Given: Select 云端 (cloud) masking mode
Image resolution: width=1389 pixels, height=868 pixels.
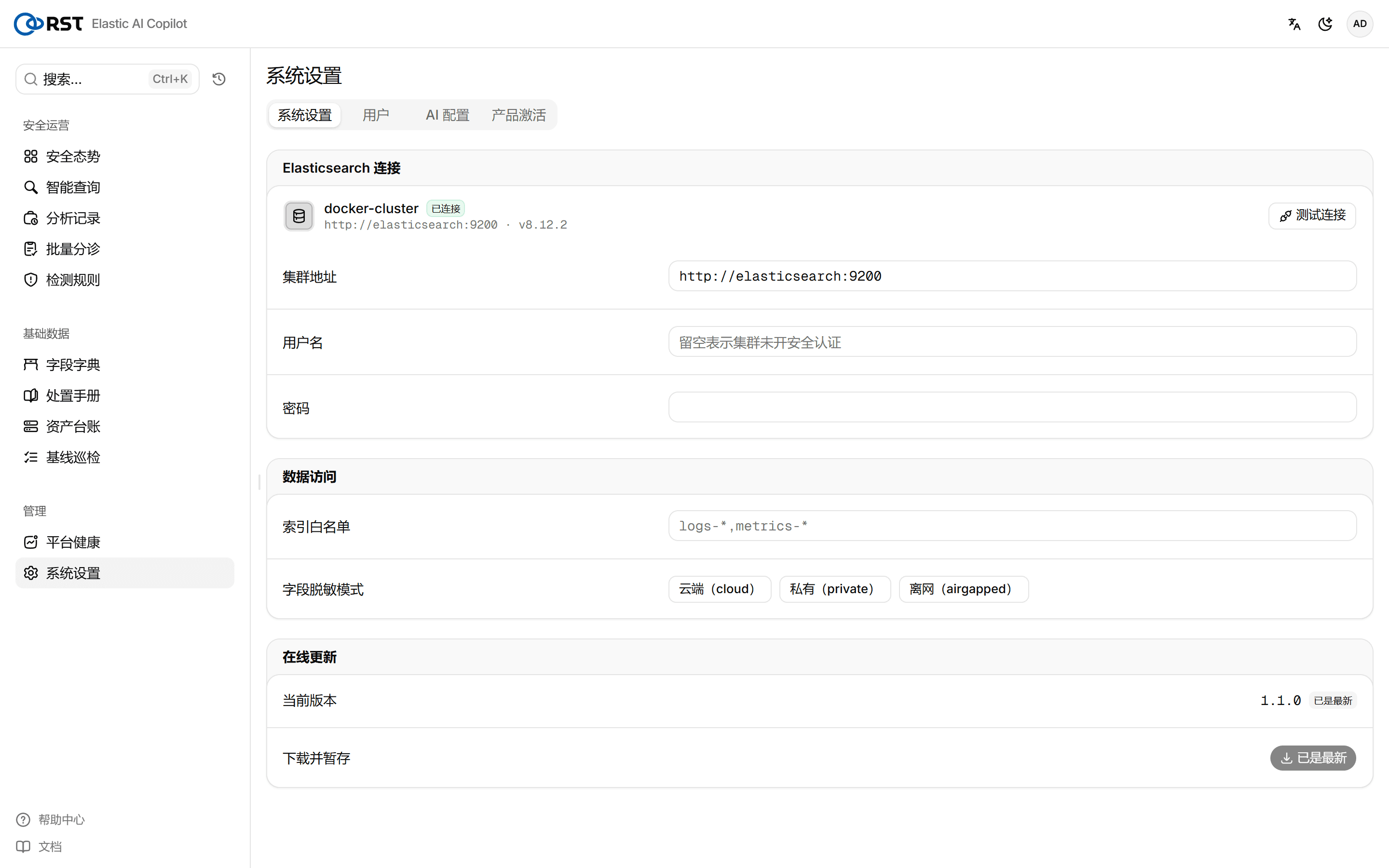Looking at the screenshot, I should pos(719,589).
